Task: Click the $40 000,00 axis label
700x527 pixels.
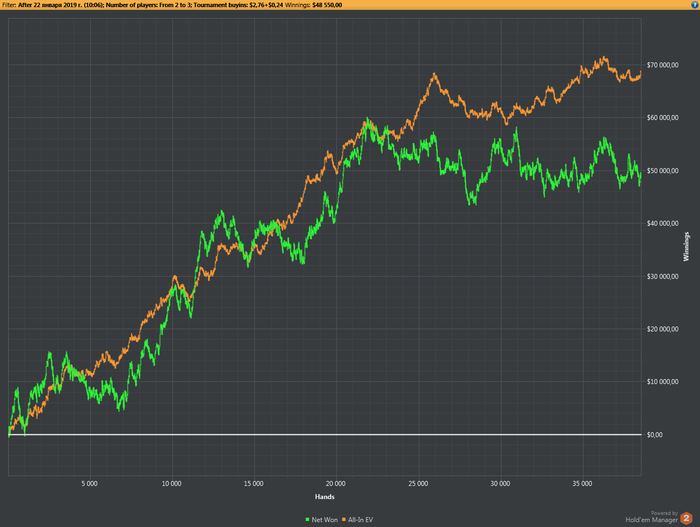Action: (x=662, y=224)
